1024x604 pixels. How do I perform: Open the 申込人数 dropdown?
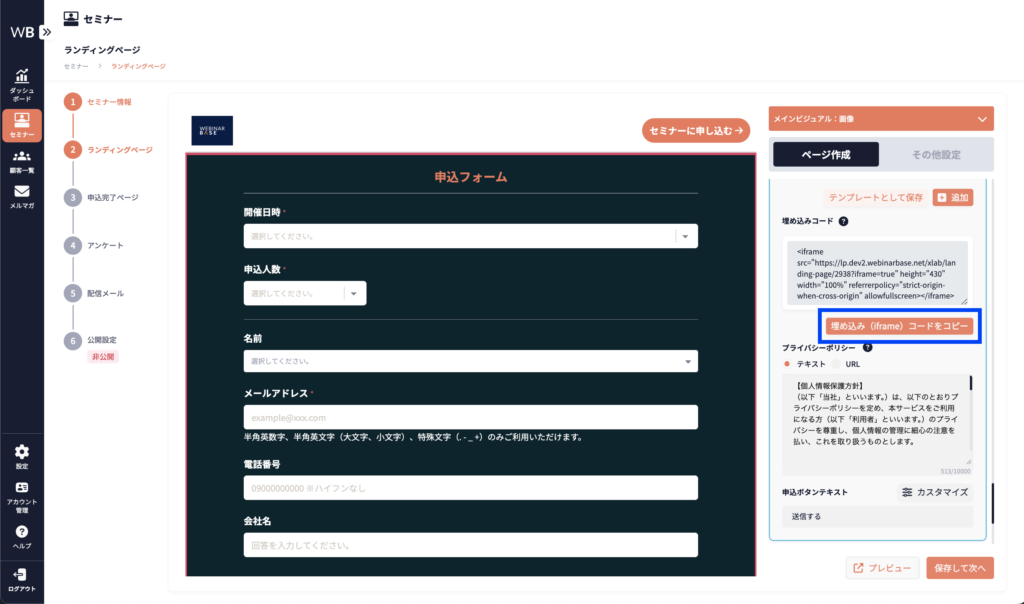(355, 293)
